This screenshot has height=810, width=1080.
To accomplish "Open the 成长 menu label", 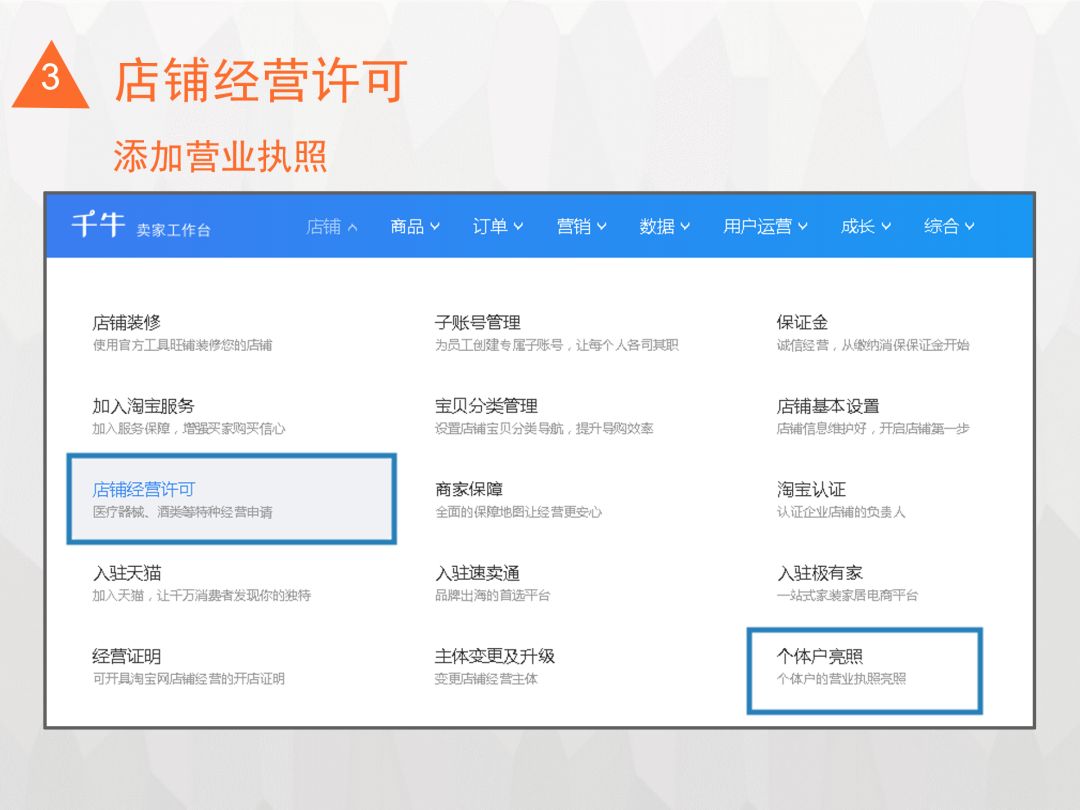I will coord(858,226).
